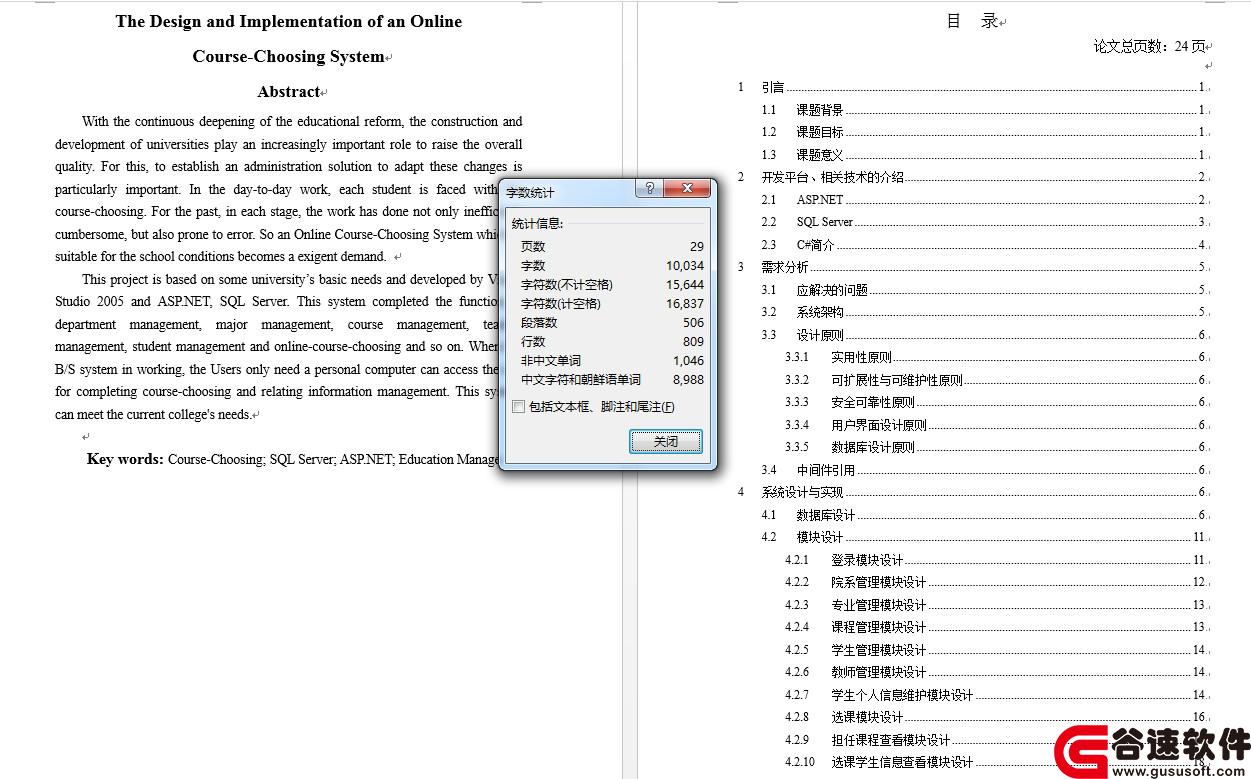
Task: Open contents entry 2.1 ASP.NET
Action: 984,200
